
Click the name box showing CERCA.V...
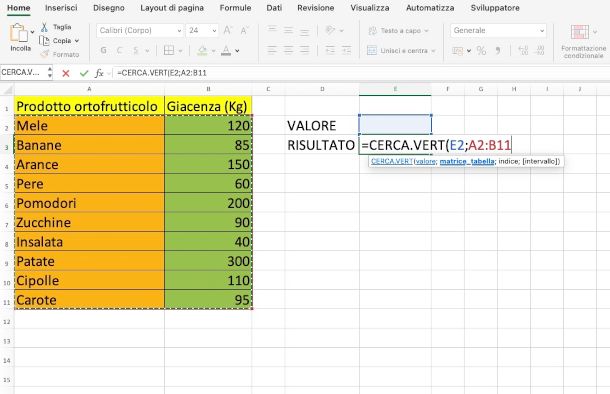click(23, 73)
